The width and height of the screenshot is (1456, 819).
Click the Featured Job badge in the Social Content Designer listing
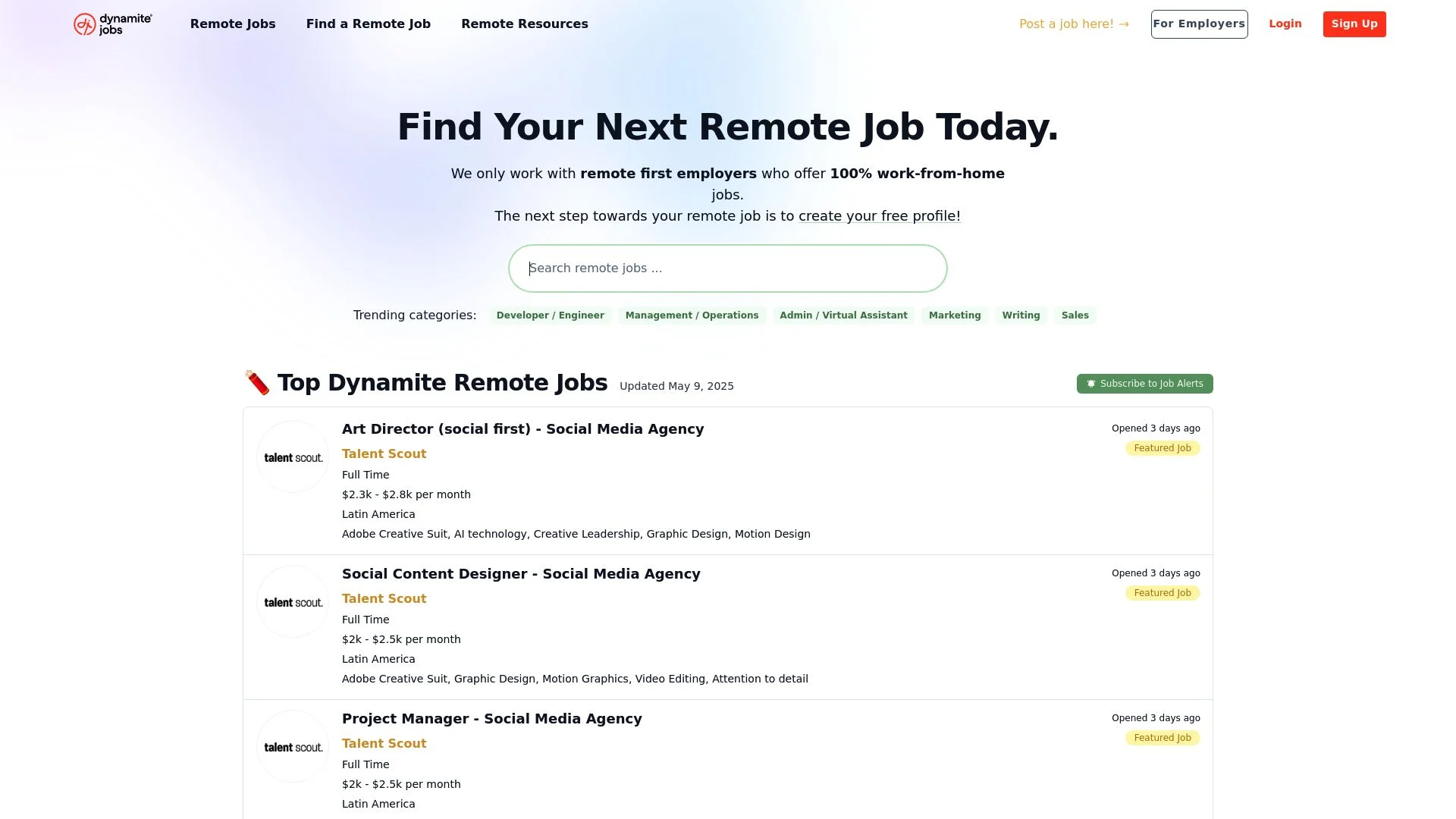pyautogui.click(x=1162, y=593)
